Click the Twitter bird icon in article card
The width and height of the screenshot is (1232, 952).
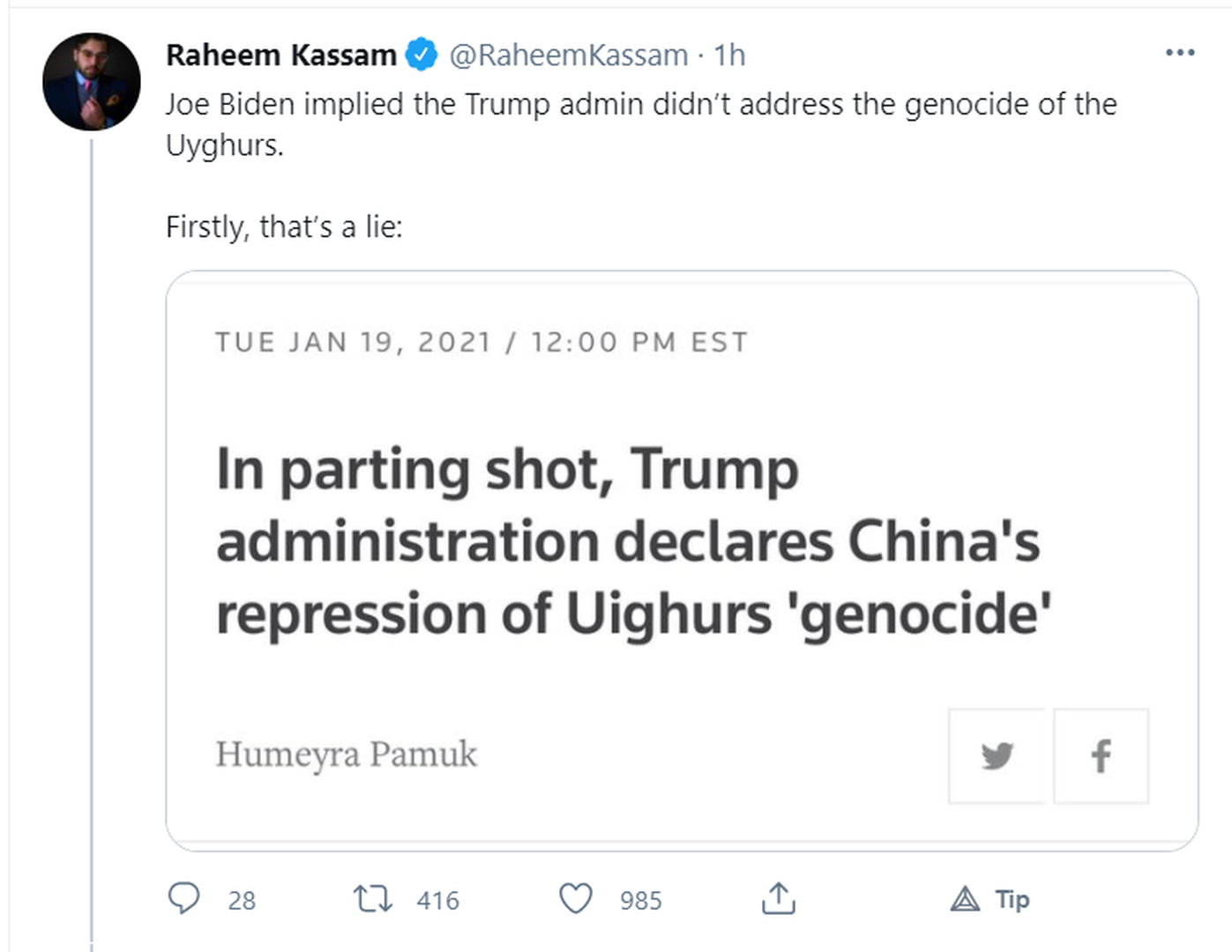click(997, 755)
